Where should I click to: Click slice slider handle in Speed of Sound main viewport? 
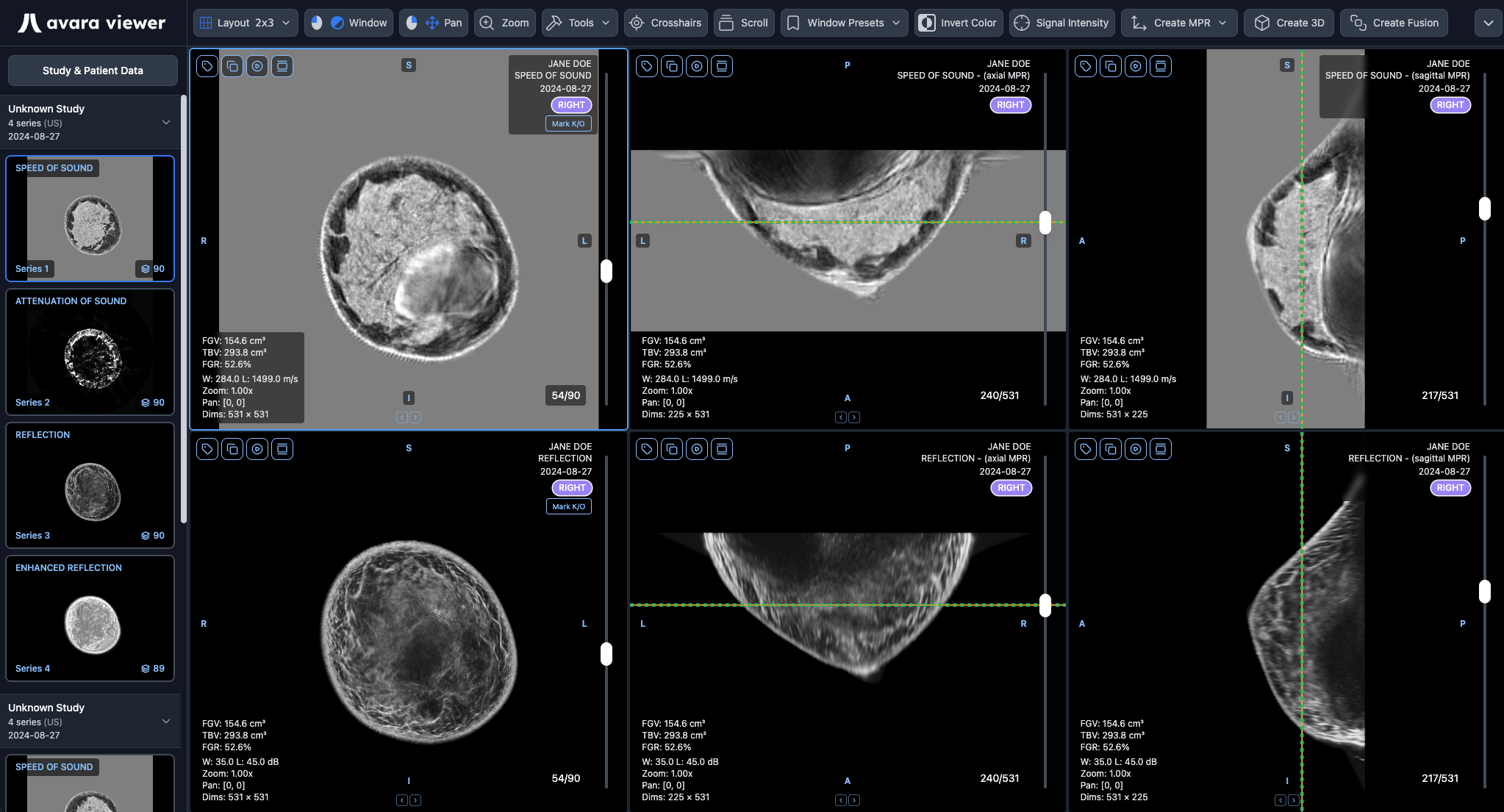[x=606, y=271]
